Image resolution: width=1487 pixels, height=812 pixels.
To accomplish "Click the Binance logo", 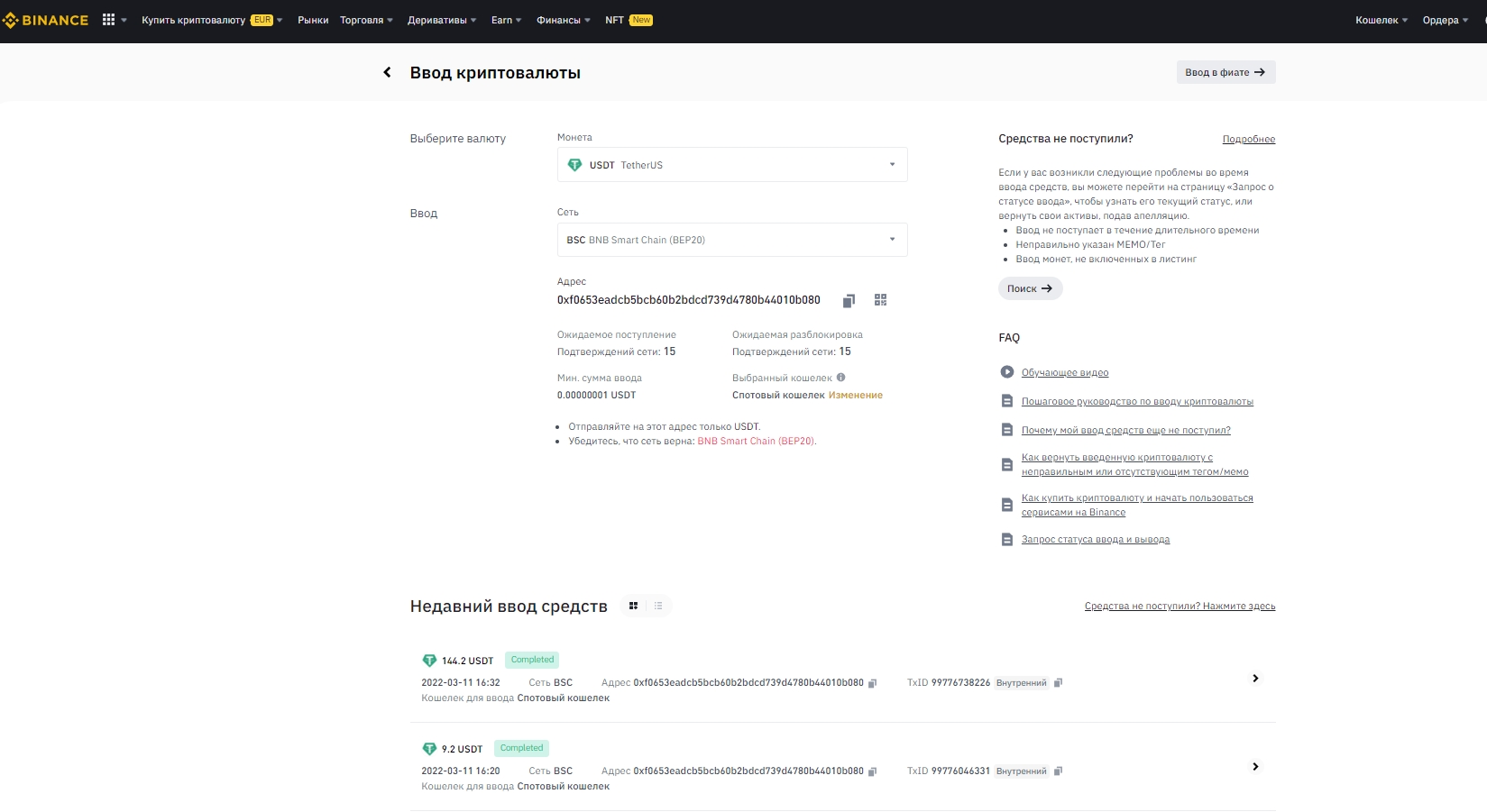I will (x=45, y=20).
